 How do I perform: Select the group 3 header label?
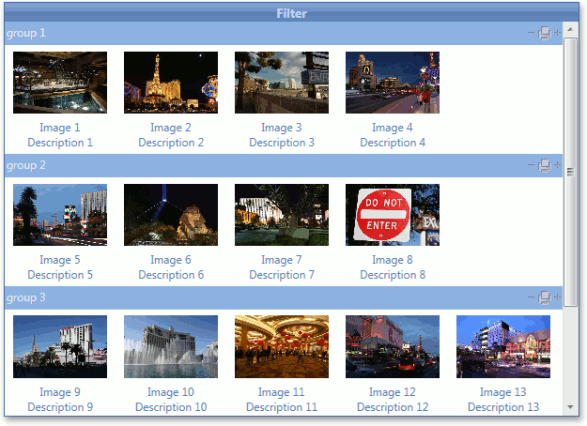(26, 298)
